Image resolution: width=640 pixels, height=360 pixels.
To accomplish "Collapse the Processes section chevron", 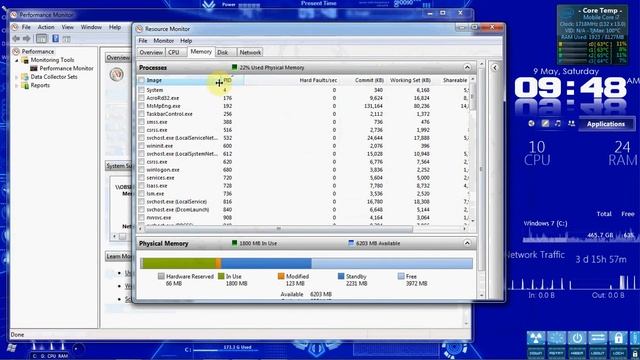I will [x=467, y=67].
